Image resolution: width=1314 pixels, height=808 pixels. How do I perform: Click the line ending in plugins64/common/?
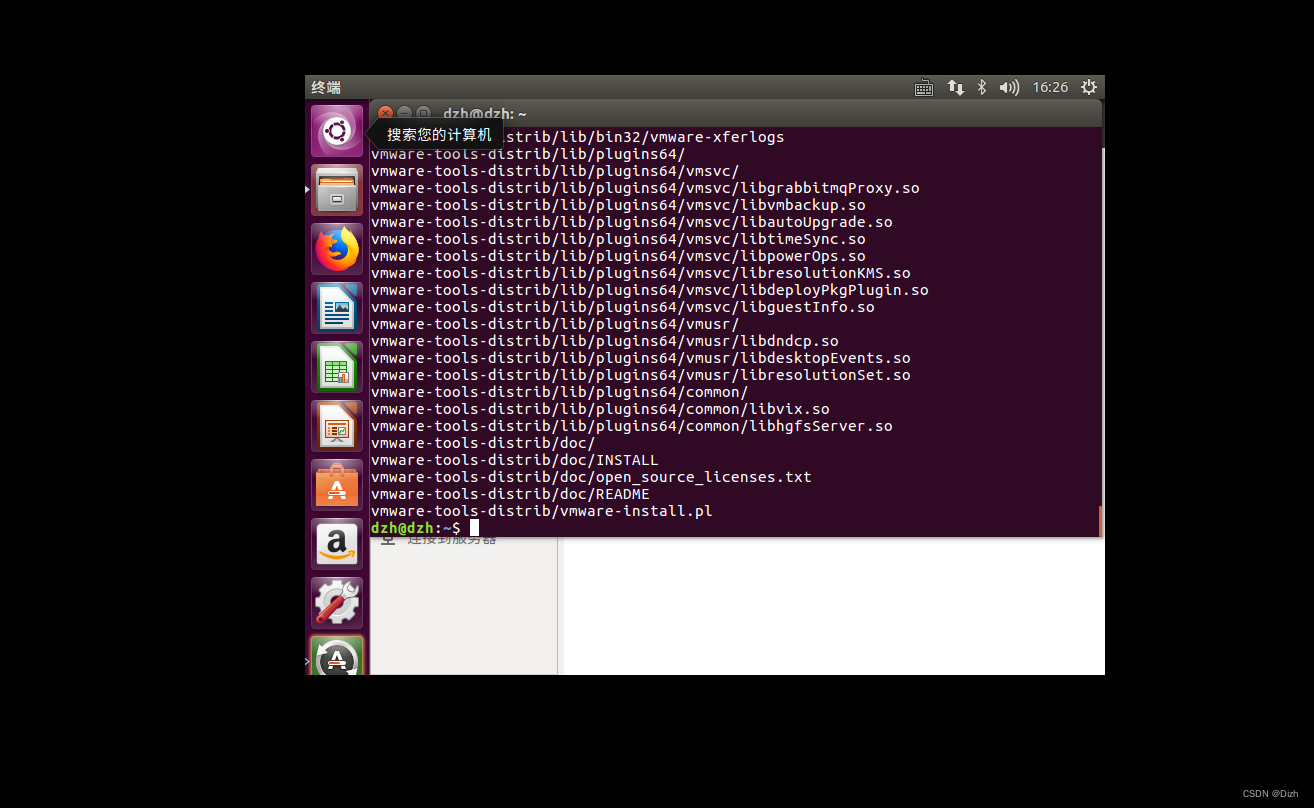point(560,392)
